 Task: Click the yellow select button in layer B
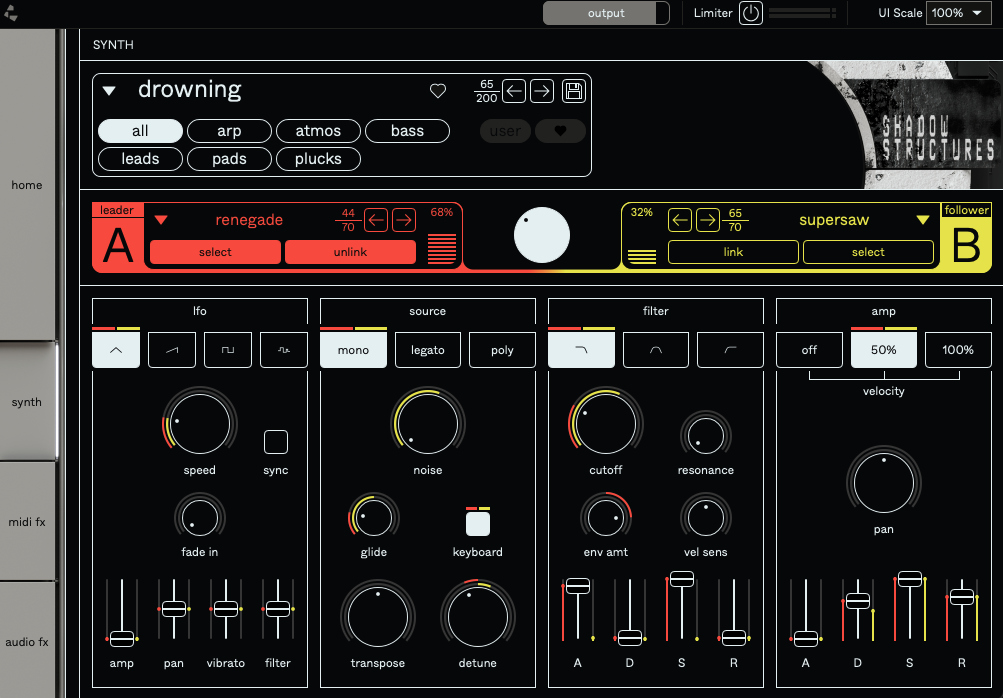pyautogui.click(x=868, y=252)
